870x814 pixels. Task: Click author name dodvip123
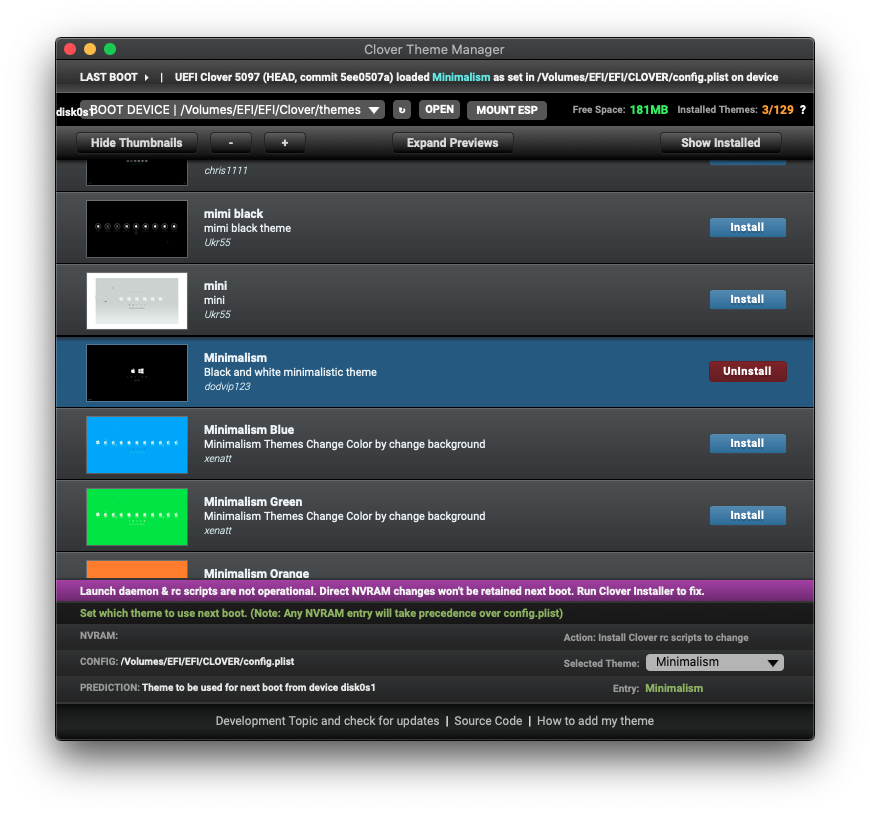pos(227,386)
